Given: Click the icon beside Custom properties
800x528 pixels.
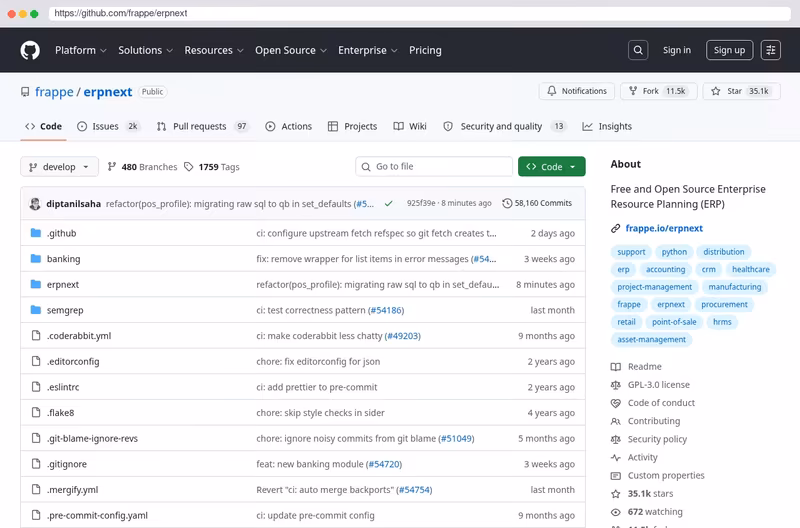Looking at the screenshot, I should (x=616, y=476).
